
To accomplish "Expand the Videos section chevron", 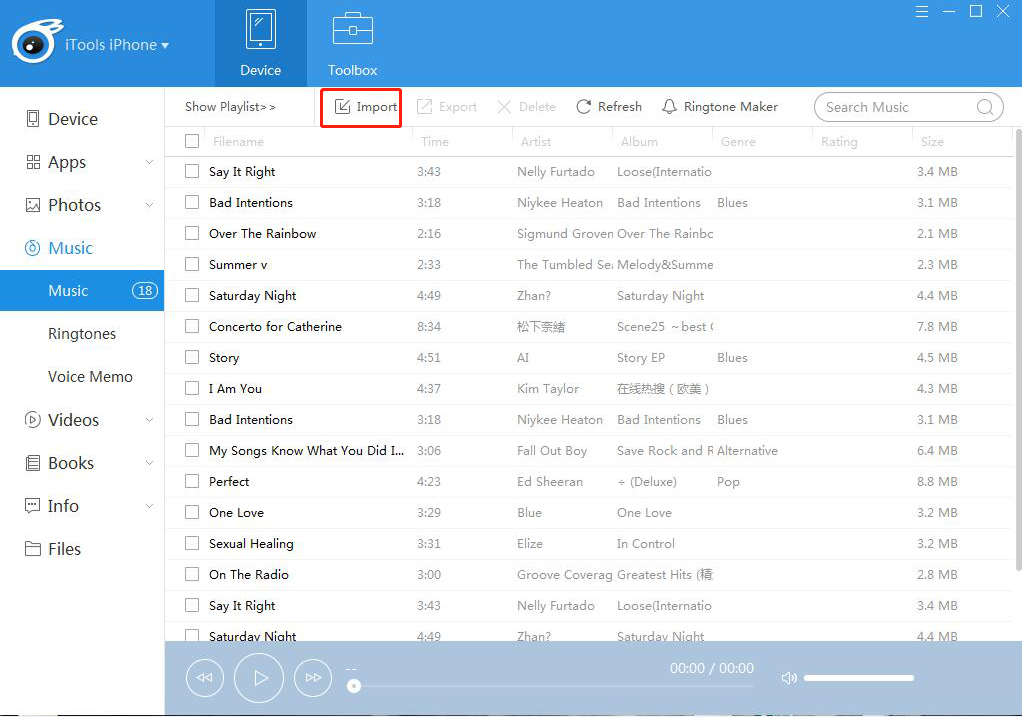I will [149, 420].
